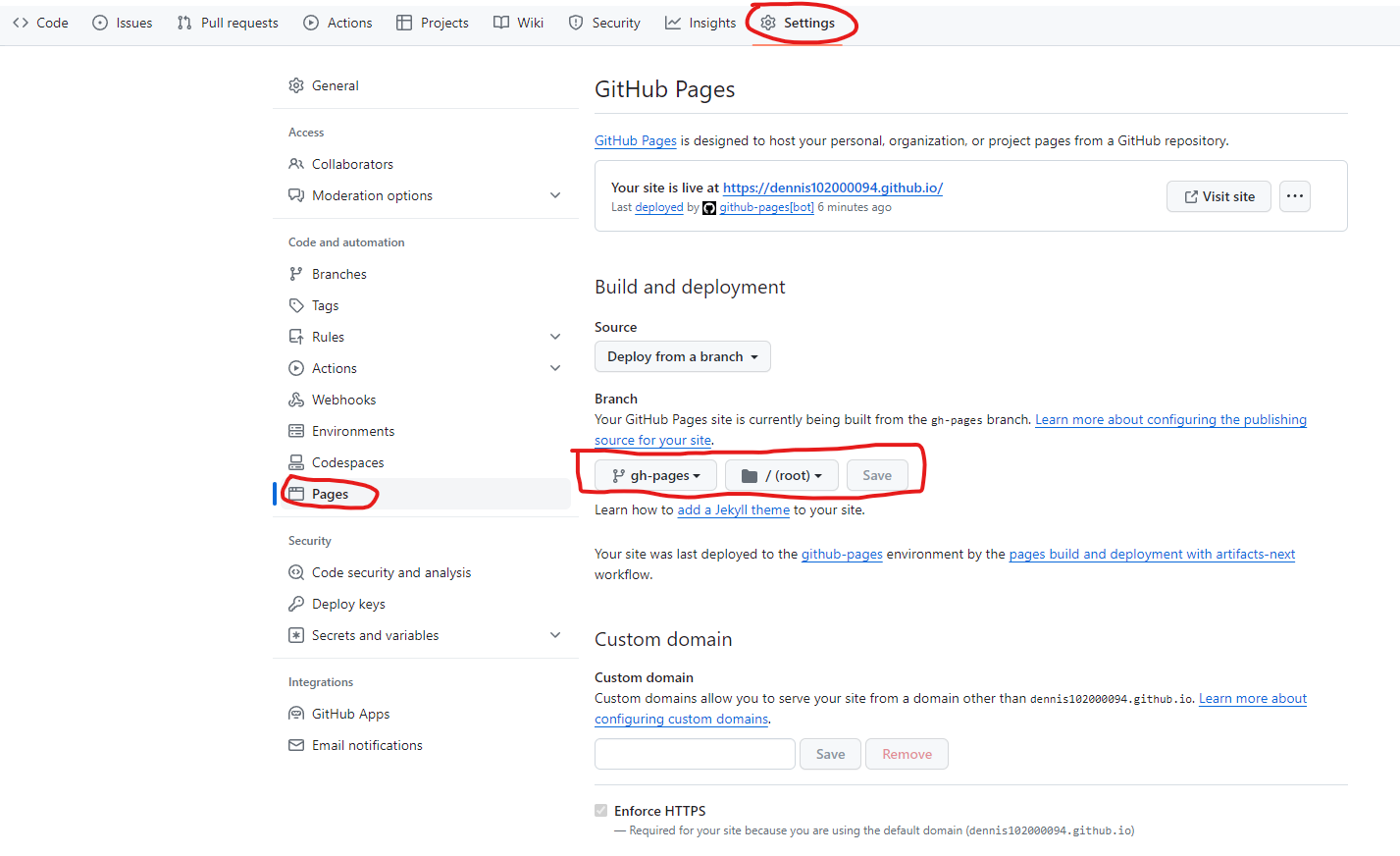Click the Remove custom domain button
Viewport: 1400px width, 856px height.
click(x=907, y=754)
